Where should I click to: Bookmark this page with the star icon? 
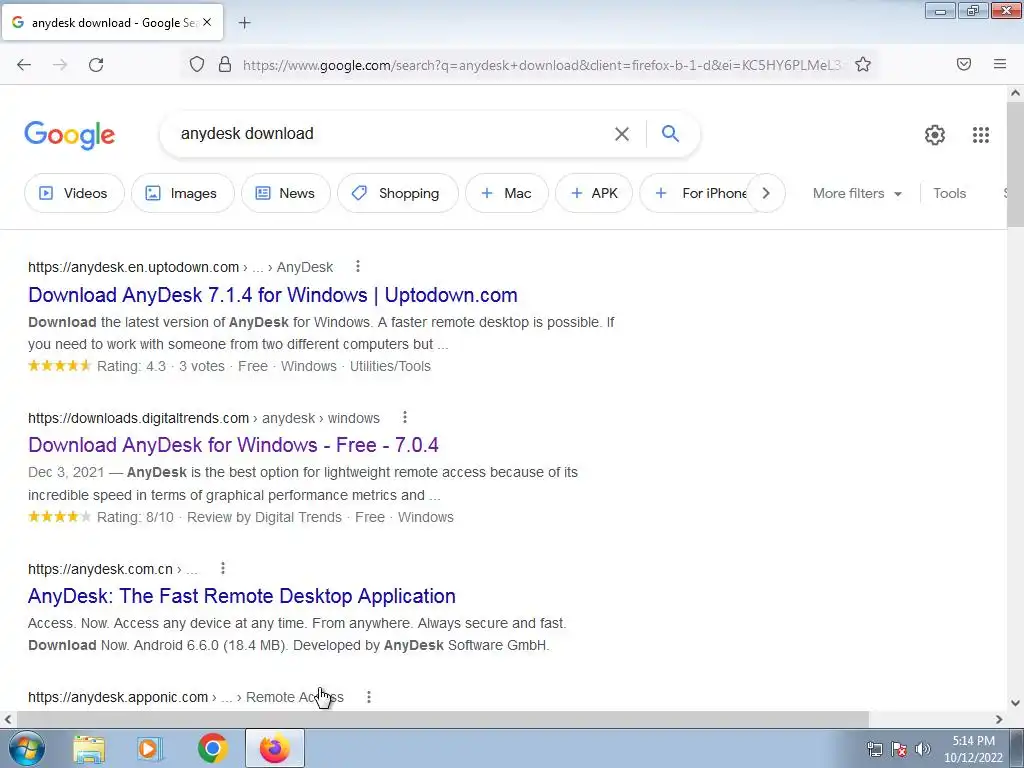pyautogui.click(x=863, y=64)
